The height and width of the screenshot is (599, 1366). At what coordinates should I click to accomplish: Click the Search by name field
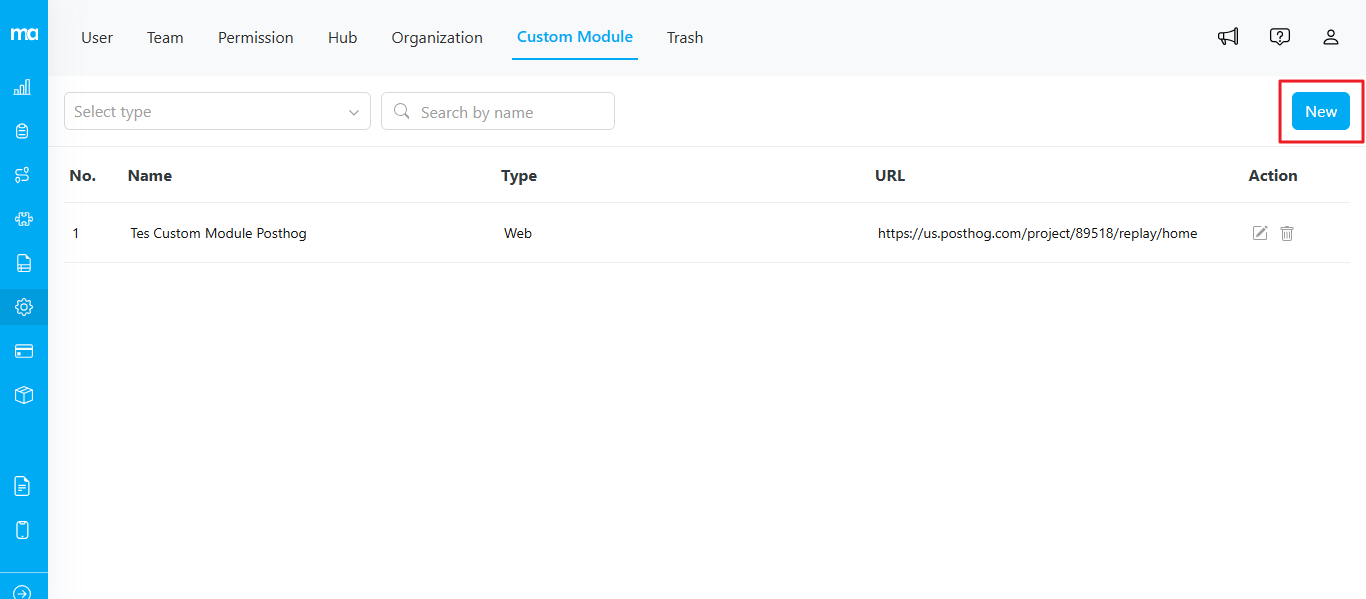tap(510, 112)
